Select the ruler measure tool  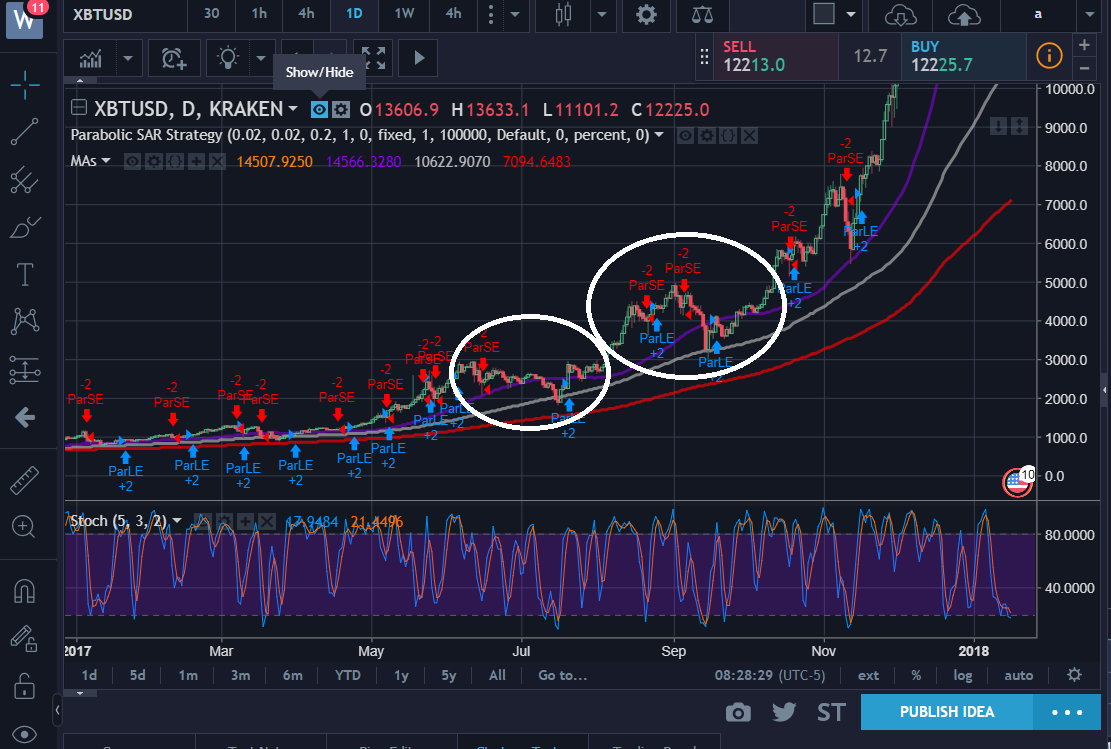click(x=25, y=480)
